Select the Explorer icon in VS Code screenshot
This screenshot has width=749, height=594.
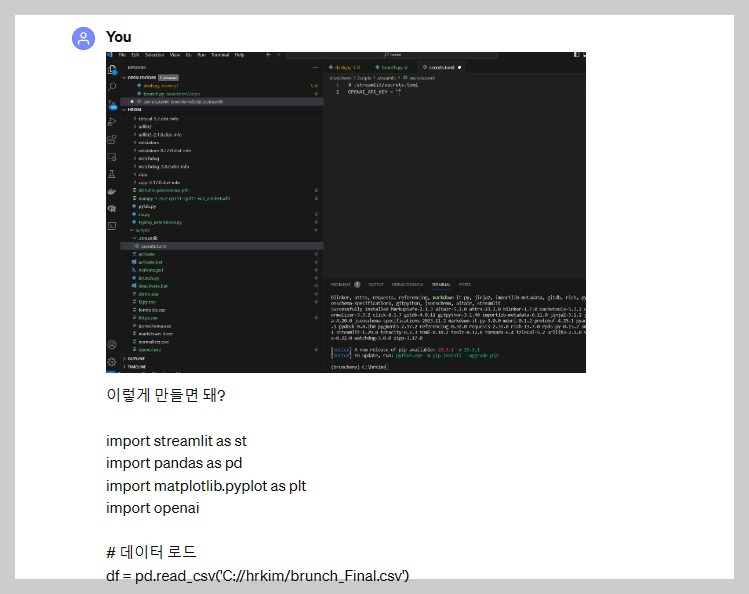[112, 70]
